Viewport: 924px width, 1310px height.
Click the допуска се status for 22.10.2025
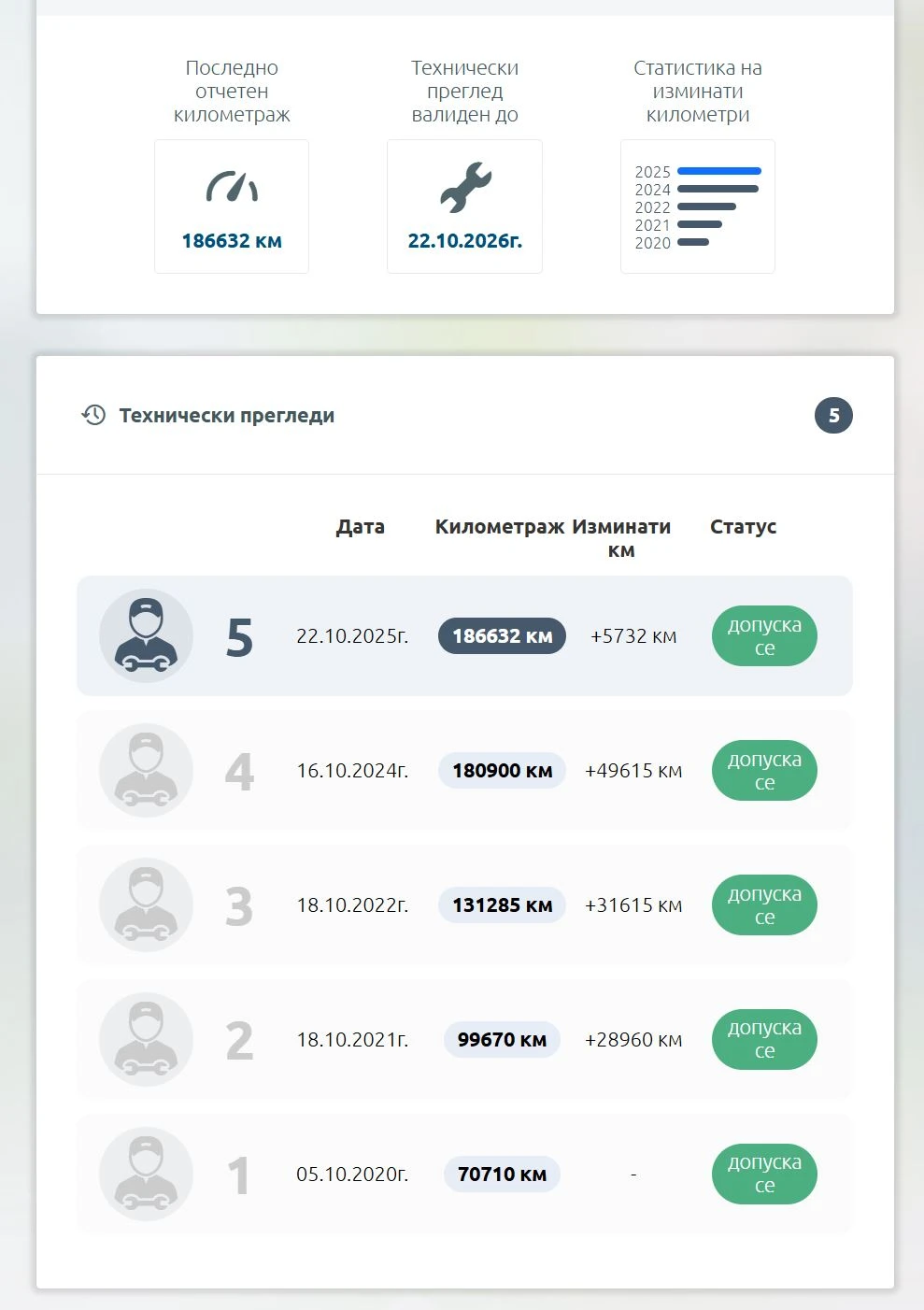pyautogui.click(x=764, y=636)
